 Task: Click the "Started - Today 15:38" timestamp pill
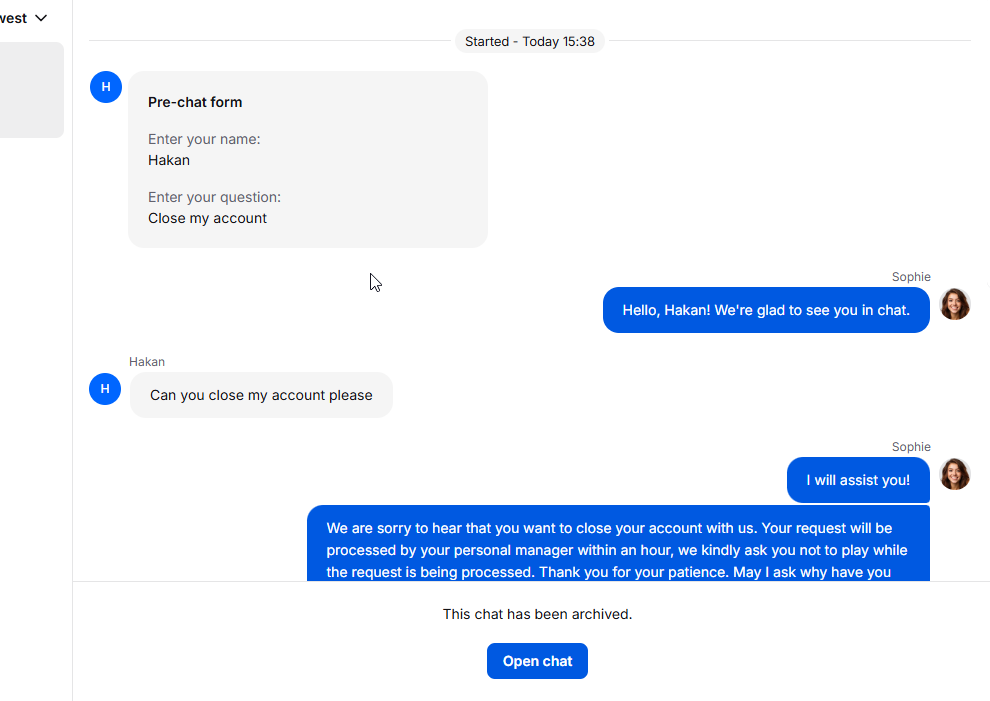(x=529, y=41)
